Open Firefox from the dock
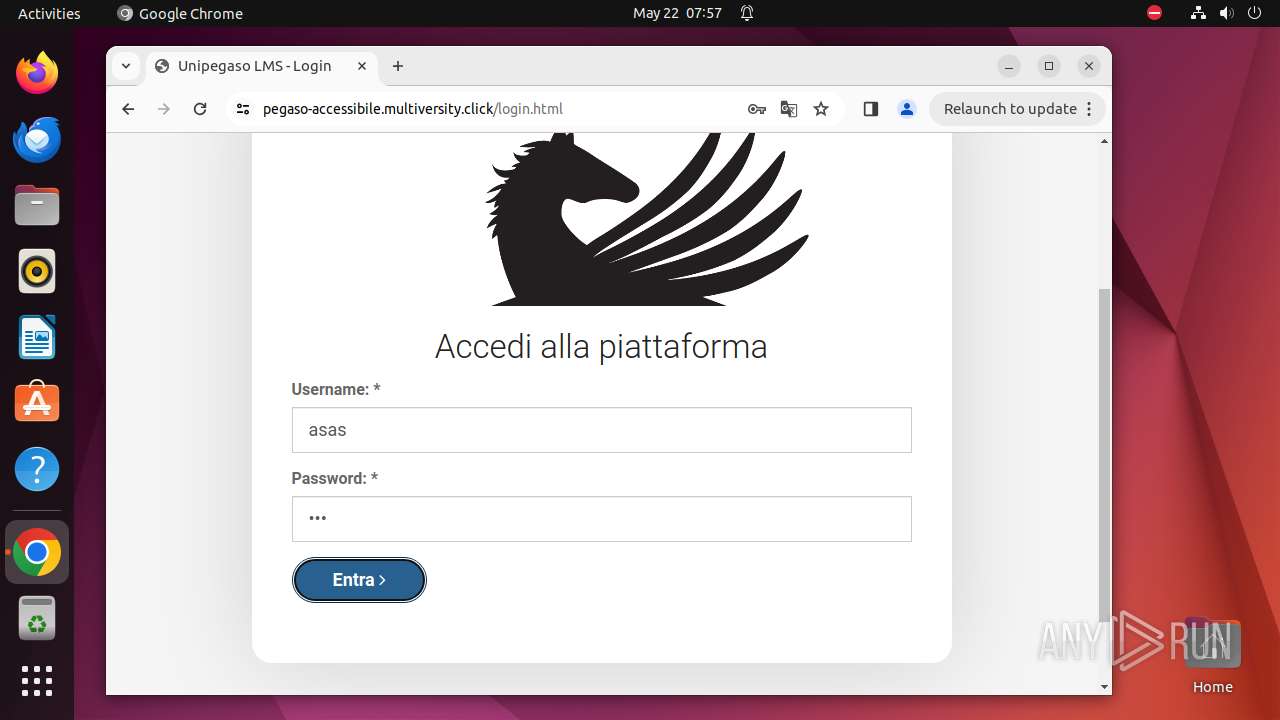The height and width of the screenshot is (720, 1280). pyautogui.click(x=37, y=73)
